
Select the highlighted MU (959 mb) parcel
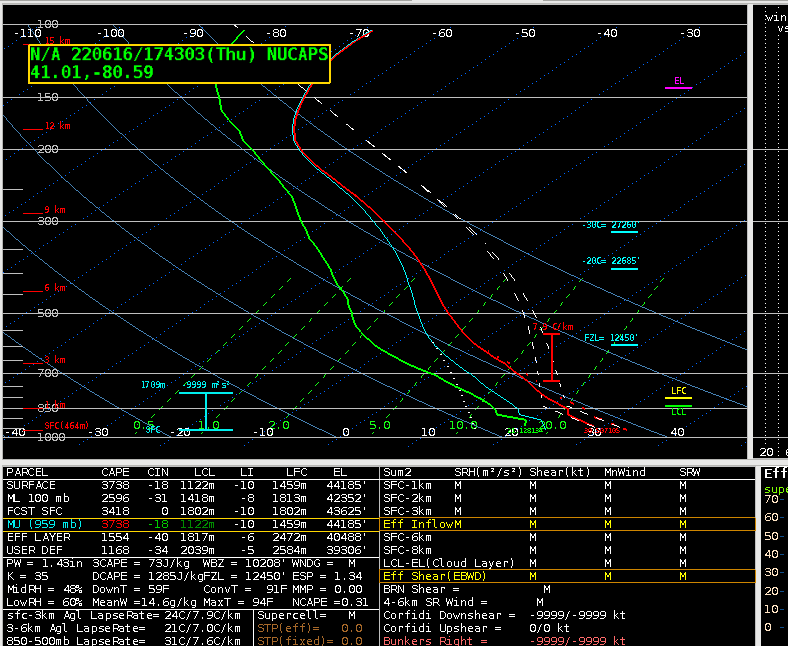click(x=190, y=524)
